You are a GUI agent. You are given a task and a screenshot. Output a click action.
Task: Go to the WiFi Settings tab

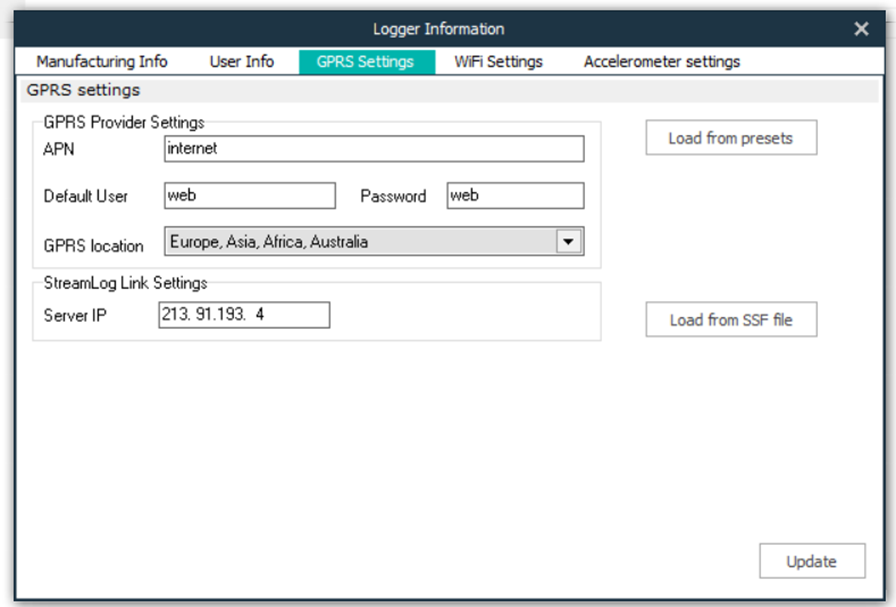pyautogui.click(x=498, y=62)
